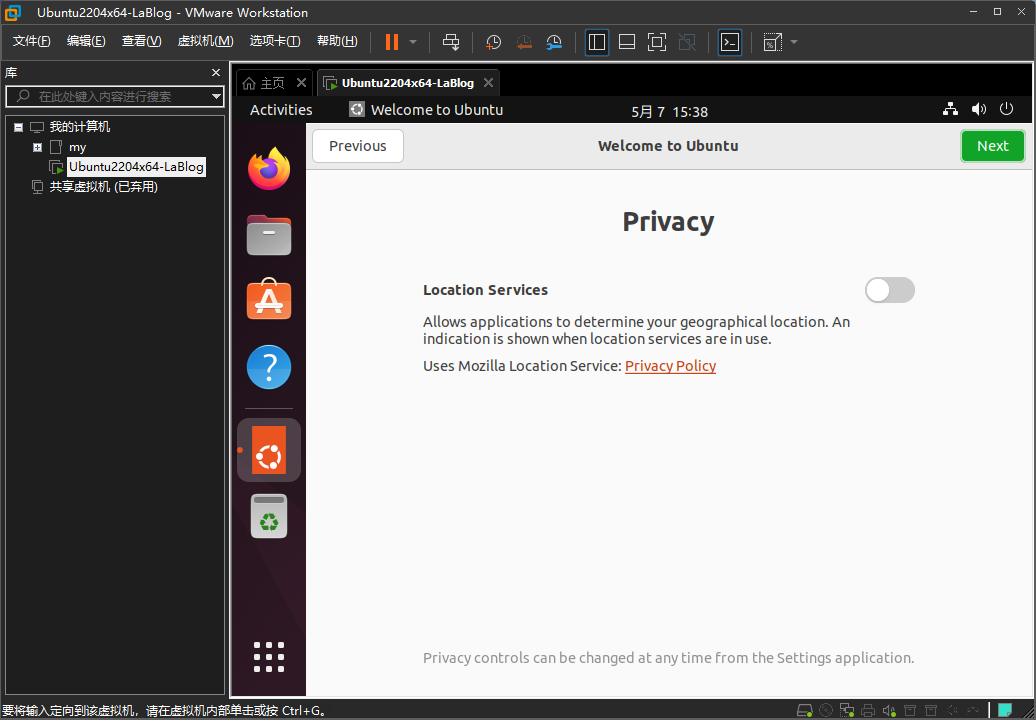Click the Unity mode icon

pos(687,42)
